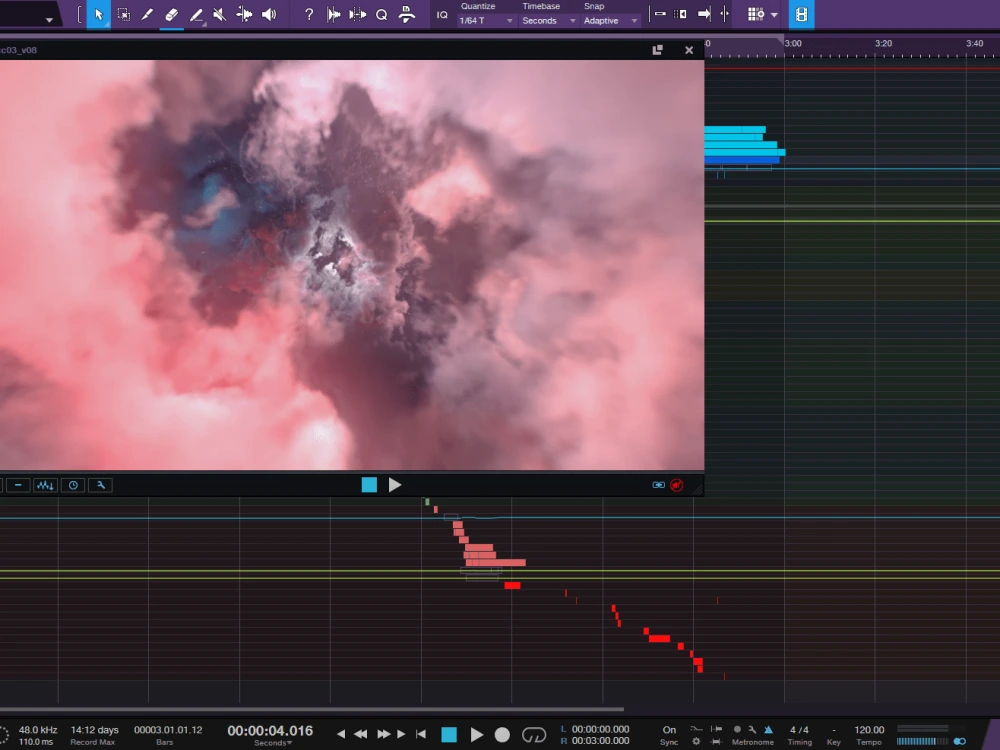The width and height of the screenshot is (1000, 750).
Task: Open the dropdown arrow at top-left corner
Action: (49, 20)
